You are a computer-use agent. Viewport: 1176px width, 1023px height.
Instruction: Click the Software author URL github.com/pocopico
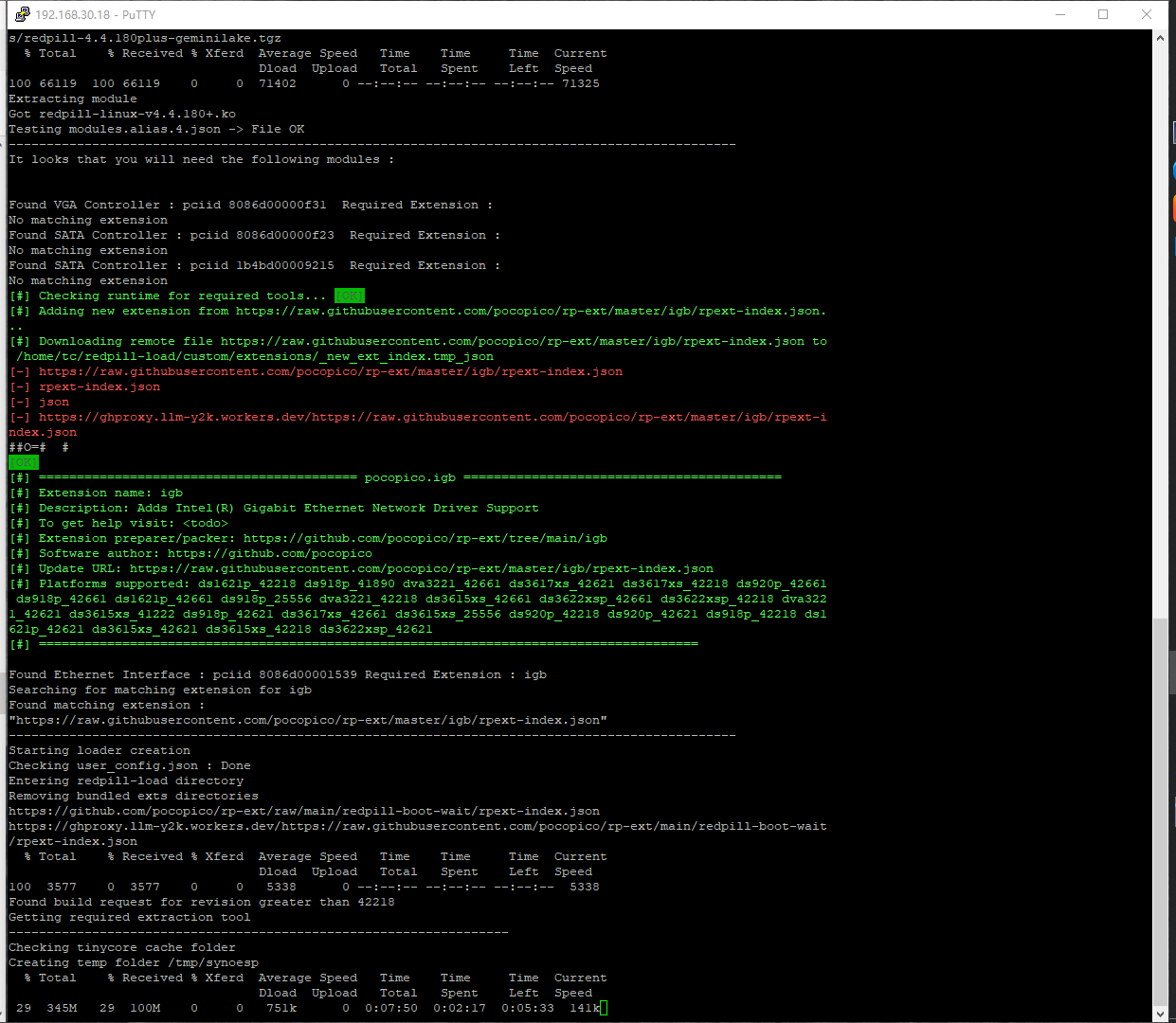(x=269, y=553)
